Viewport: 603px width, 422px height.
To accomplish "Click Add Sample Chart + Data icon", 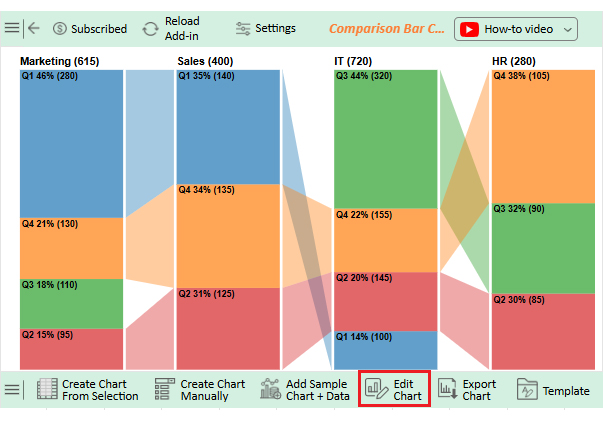I will click(x=270, y=390).
